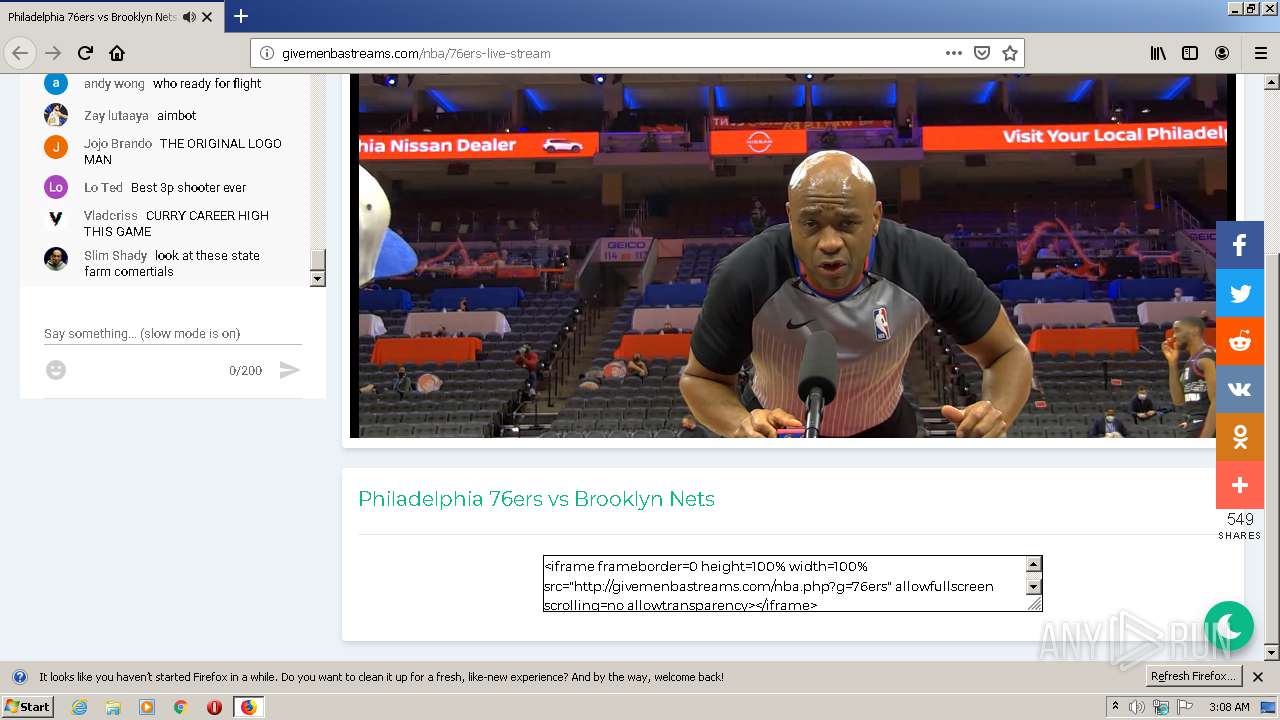Click Slim Shady user avatar
Viewport: 1280px width, 720px height.
pos(56,258)
